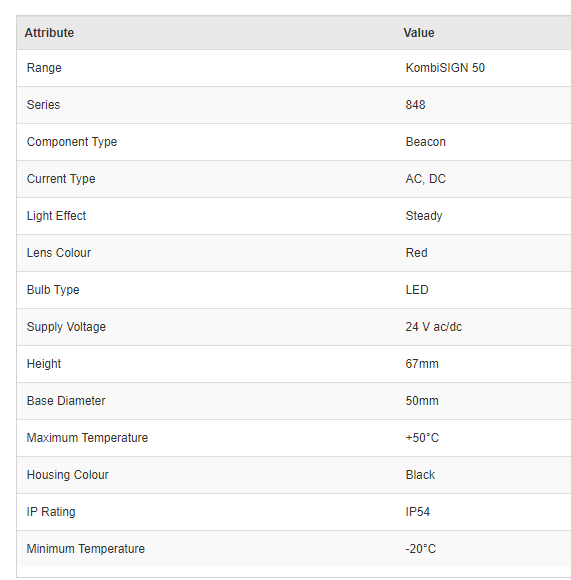Click the Beacon value
571x580 pixels.
(426, 142)
